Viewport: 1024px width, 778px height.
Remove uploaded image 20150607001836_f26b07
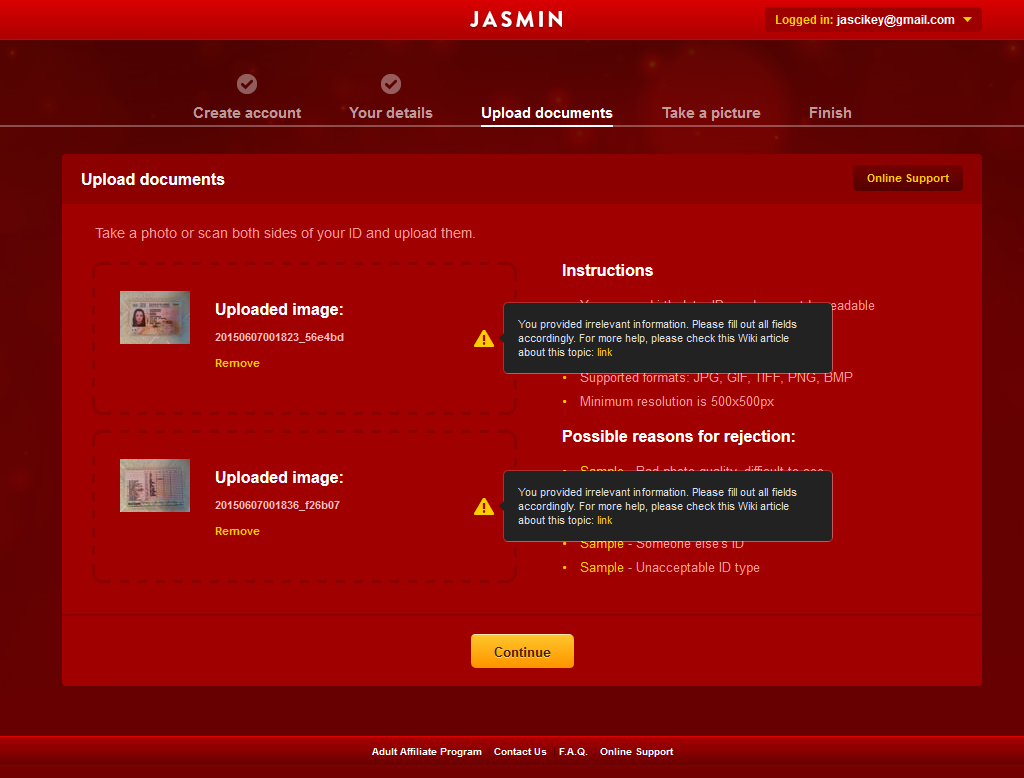point(237,531)
